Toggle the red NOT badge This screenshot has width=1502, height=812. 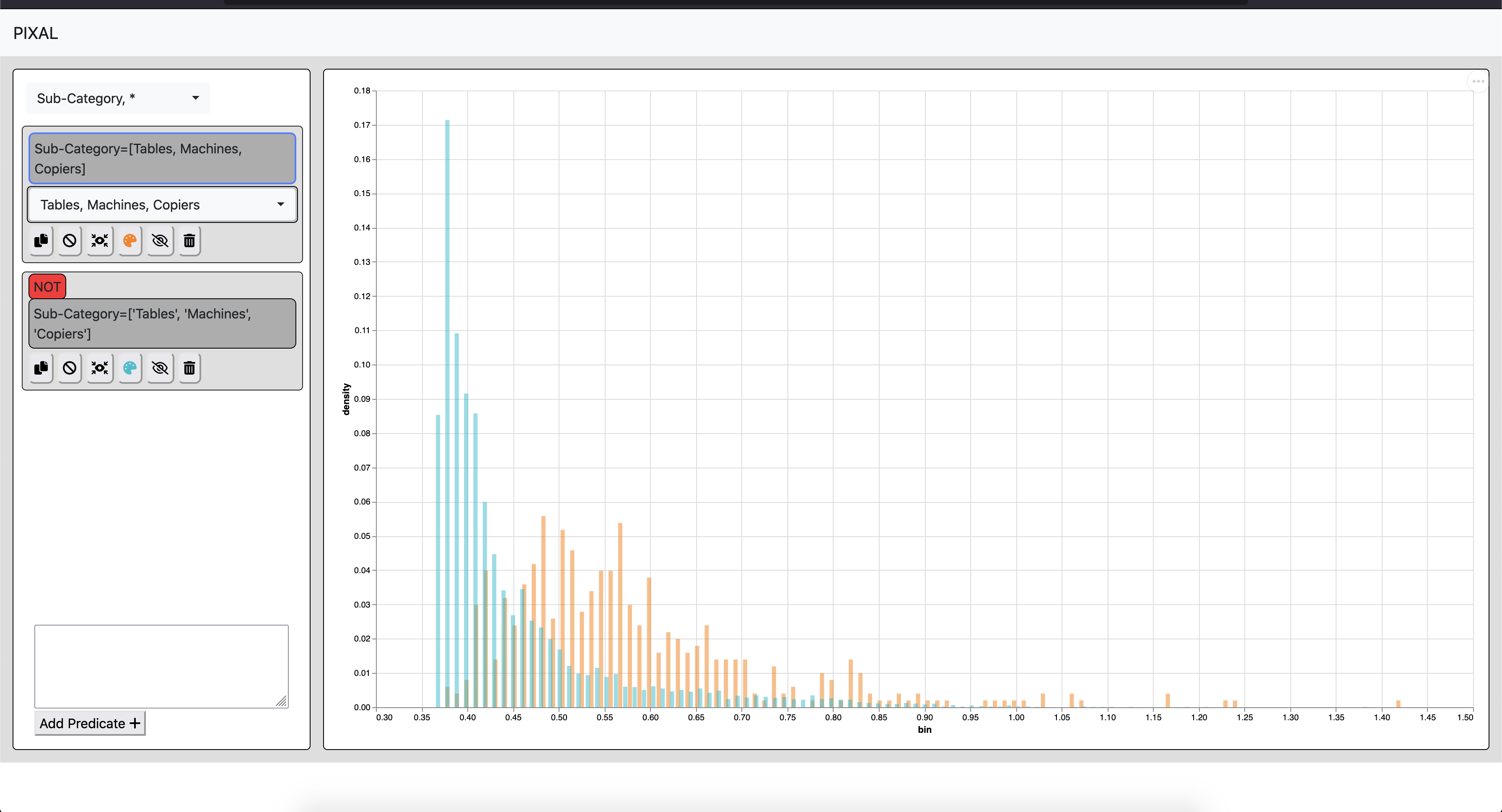point(47,287)
